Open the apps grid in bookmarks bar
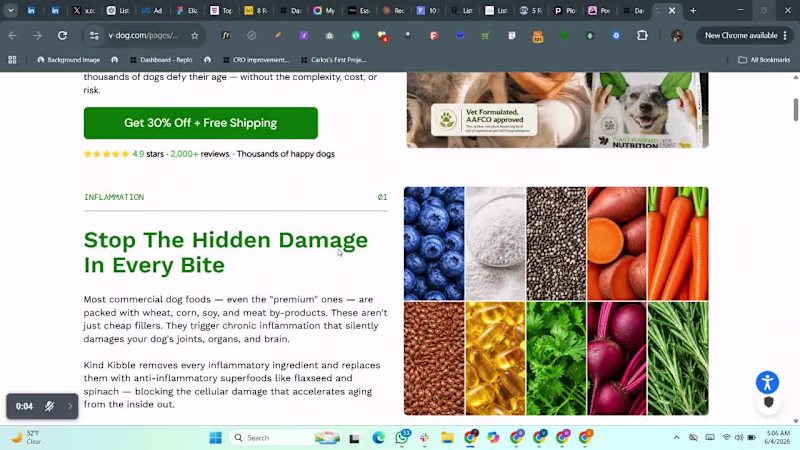This screenshot has width=800, height=450. point(12,60)
